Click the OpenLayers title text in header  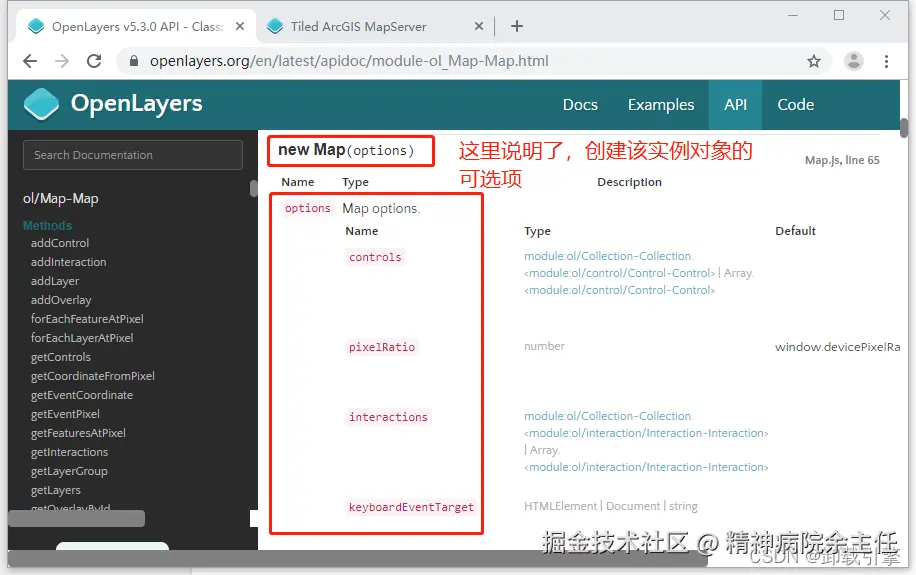(x=136, y=103)
